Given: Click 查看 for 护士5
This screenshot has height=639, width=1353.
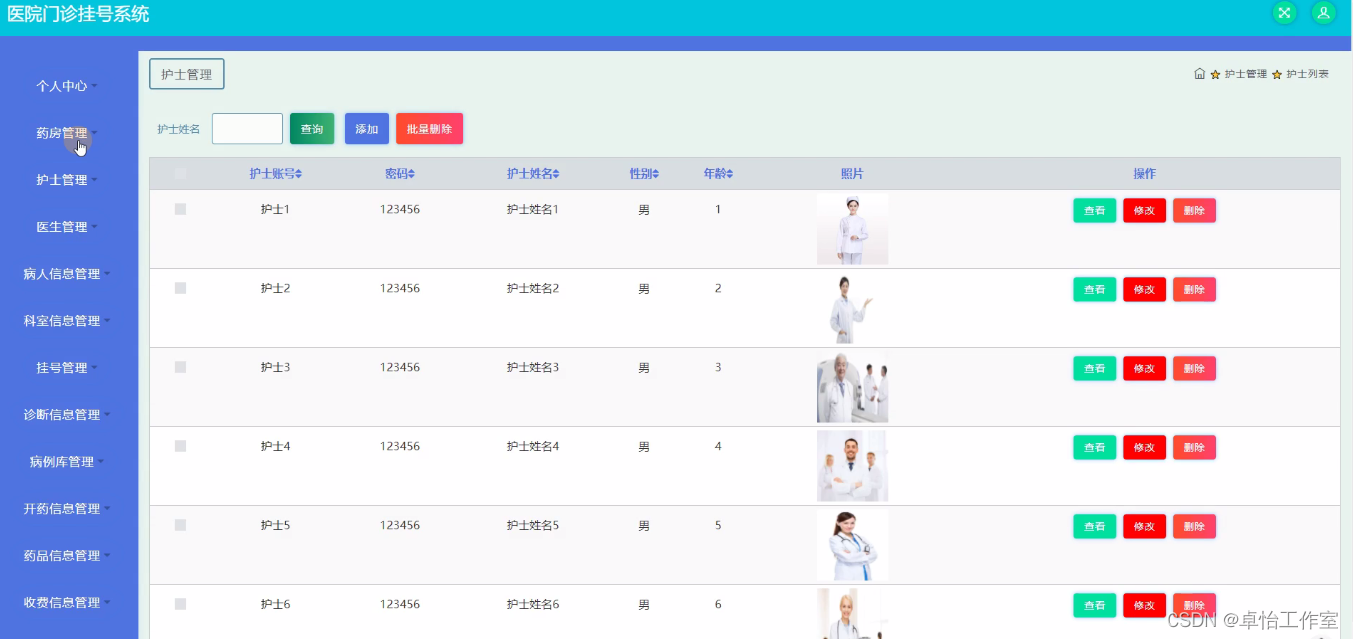Looking at the screenshot, I should click(1095, 526).
